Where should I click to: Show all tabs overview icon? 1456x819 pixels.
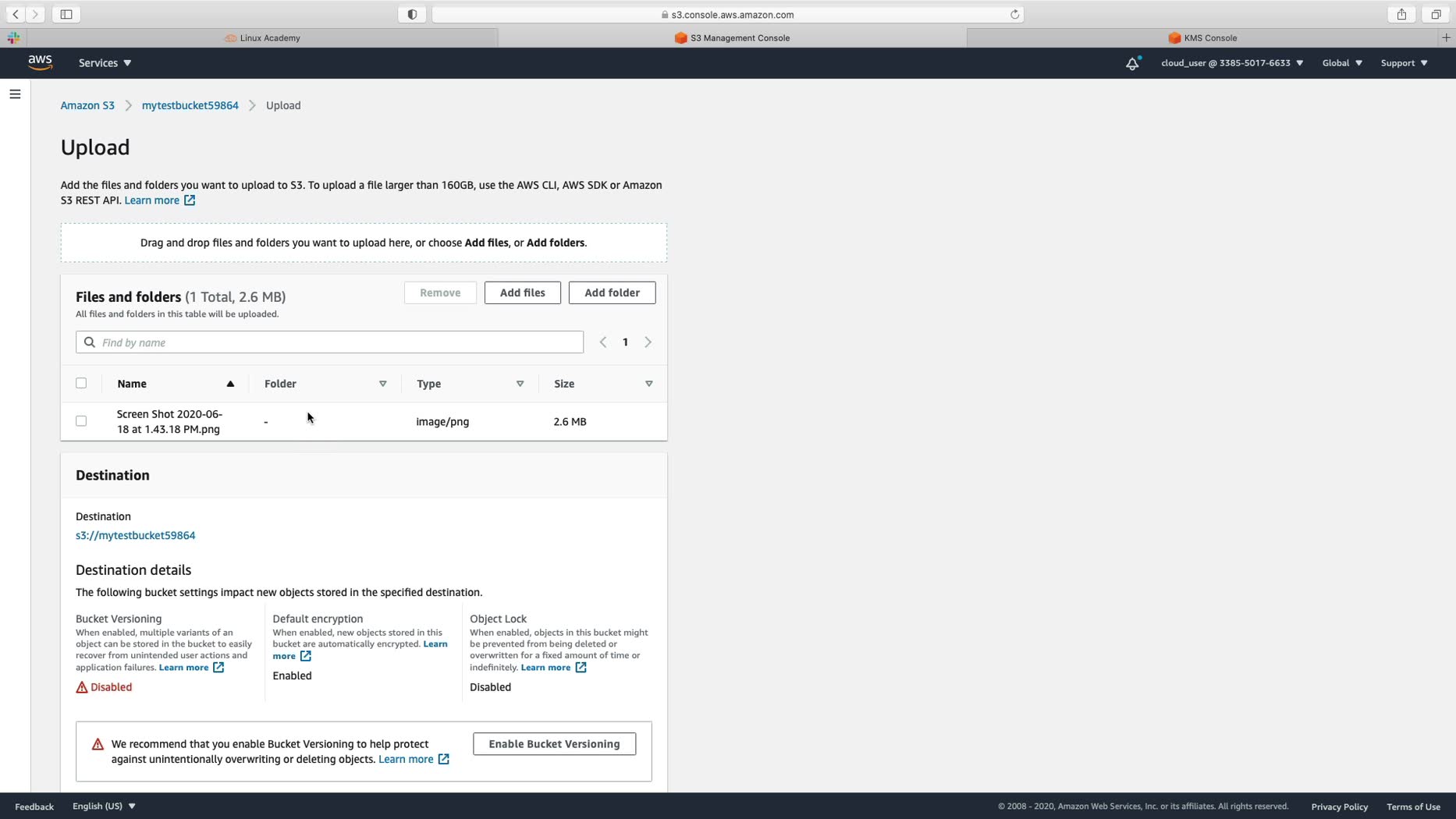(x=1436, y=14)
